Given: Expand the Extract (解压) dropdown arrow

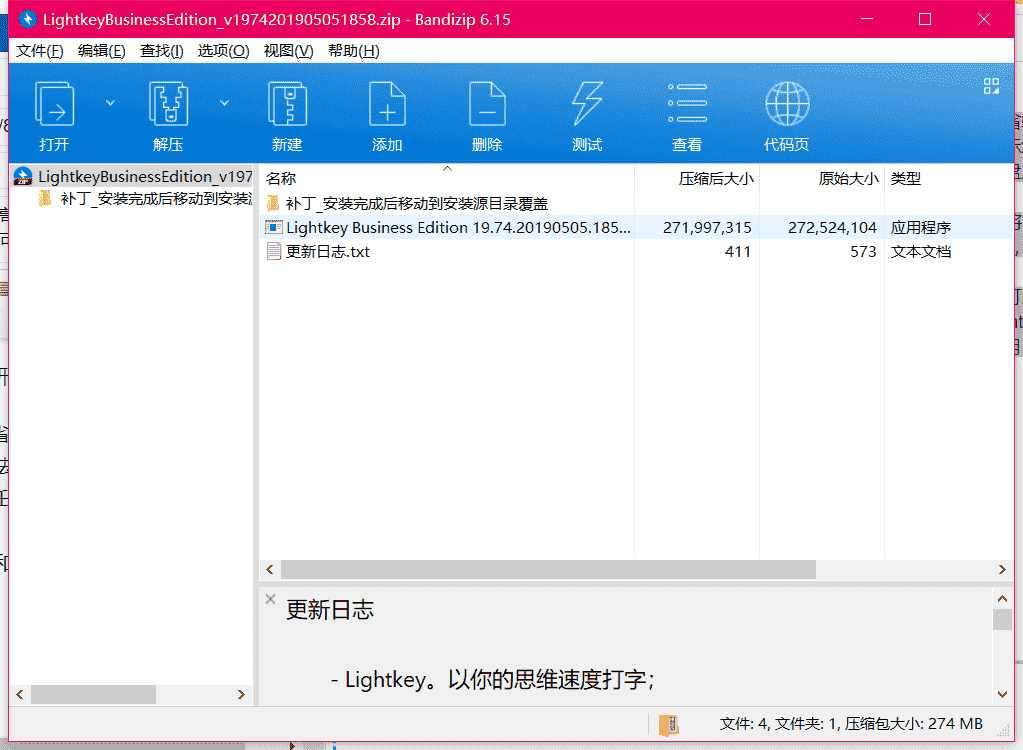Looking at the screenshot, I should point(224,103).
